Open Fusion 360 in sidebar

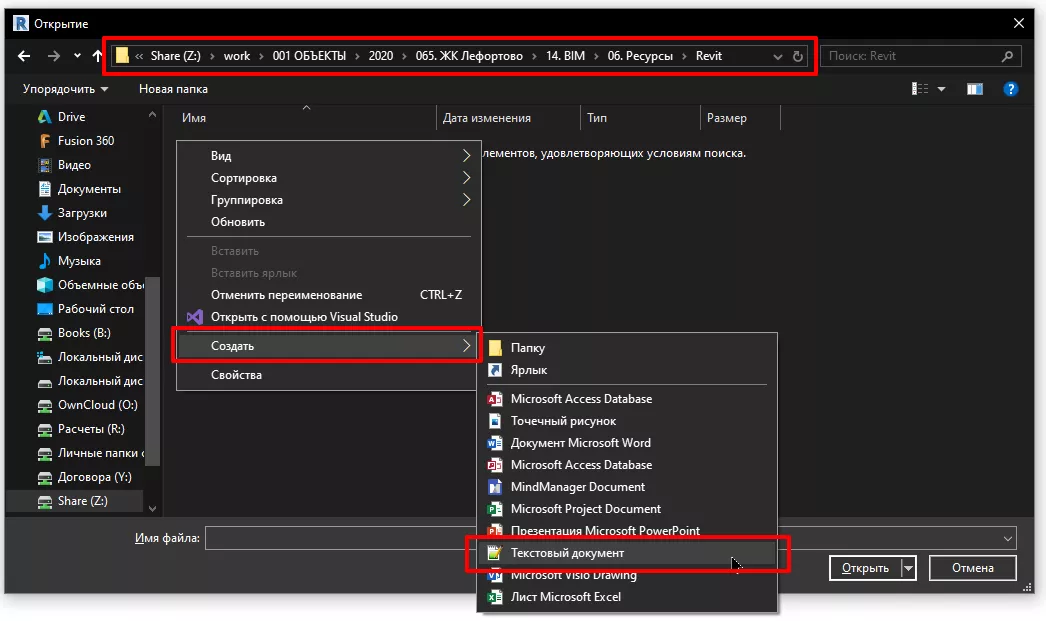tap(85, 141)
